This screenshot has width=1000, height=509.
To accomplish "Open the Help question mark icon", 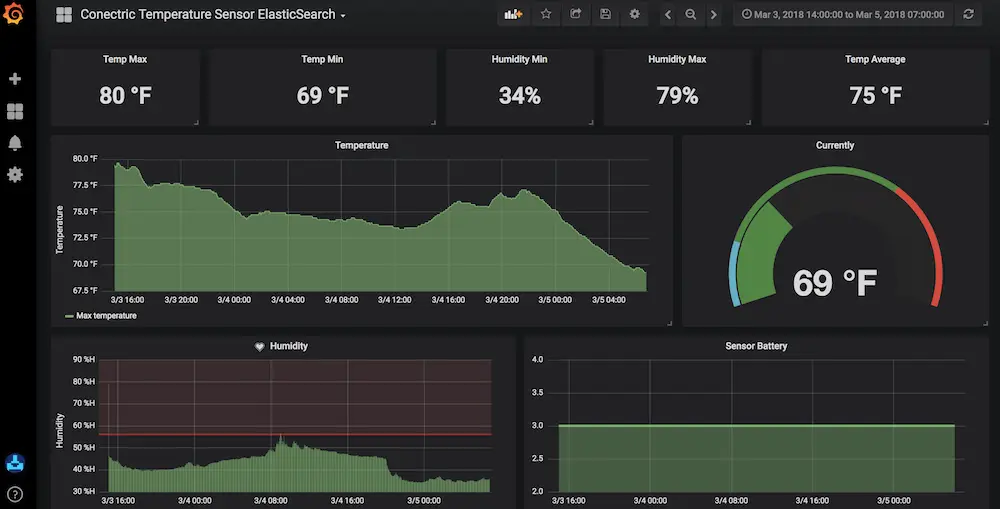I will pos(15,494).
